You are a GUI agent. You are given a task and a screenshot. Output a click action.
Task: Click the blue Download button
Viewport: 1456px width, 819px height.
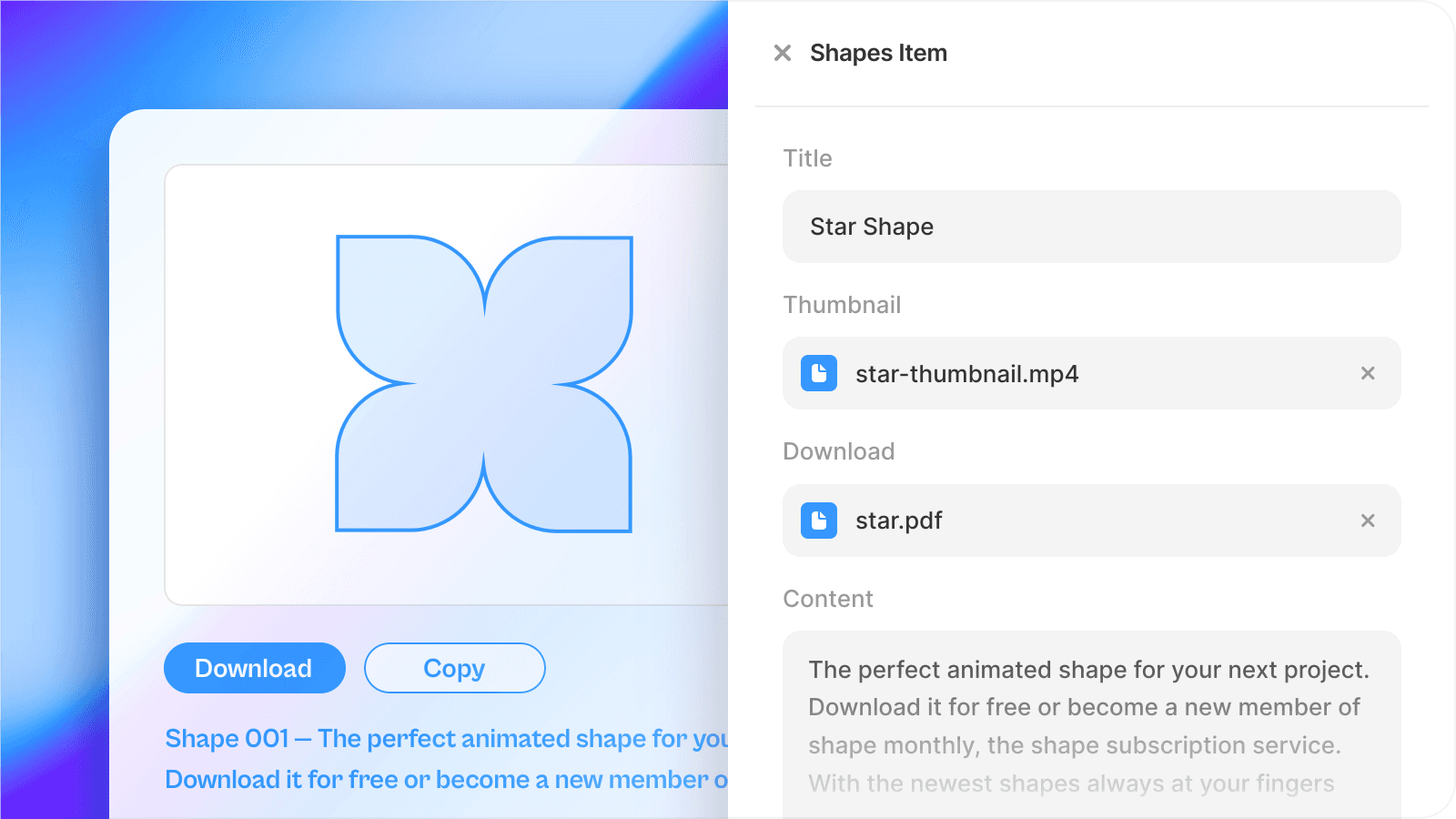point(255,668)
